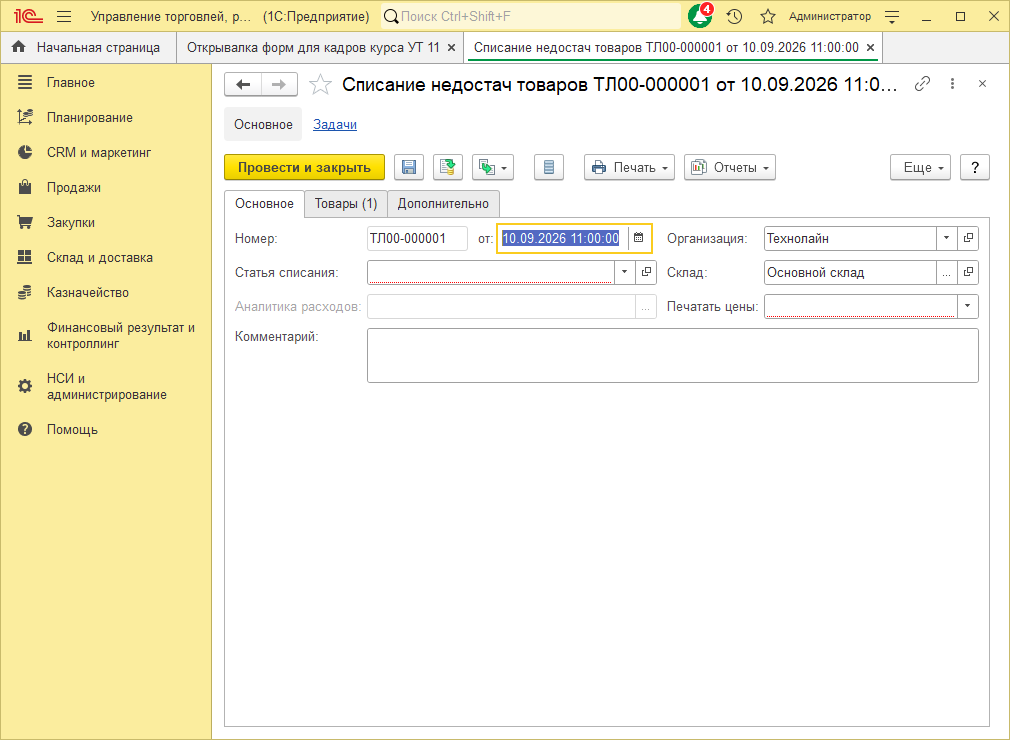This screenshot has height=740, width=1010.
Task: Click the help question mark button
Action: coord(975,167)
